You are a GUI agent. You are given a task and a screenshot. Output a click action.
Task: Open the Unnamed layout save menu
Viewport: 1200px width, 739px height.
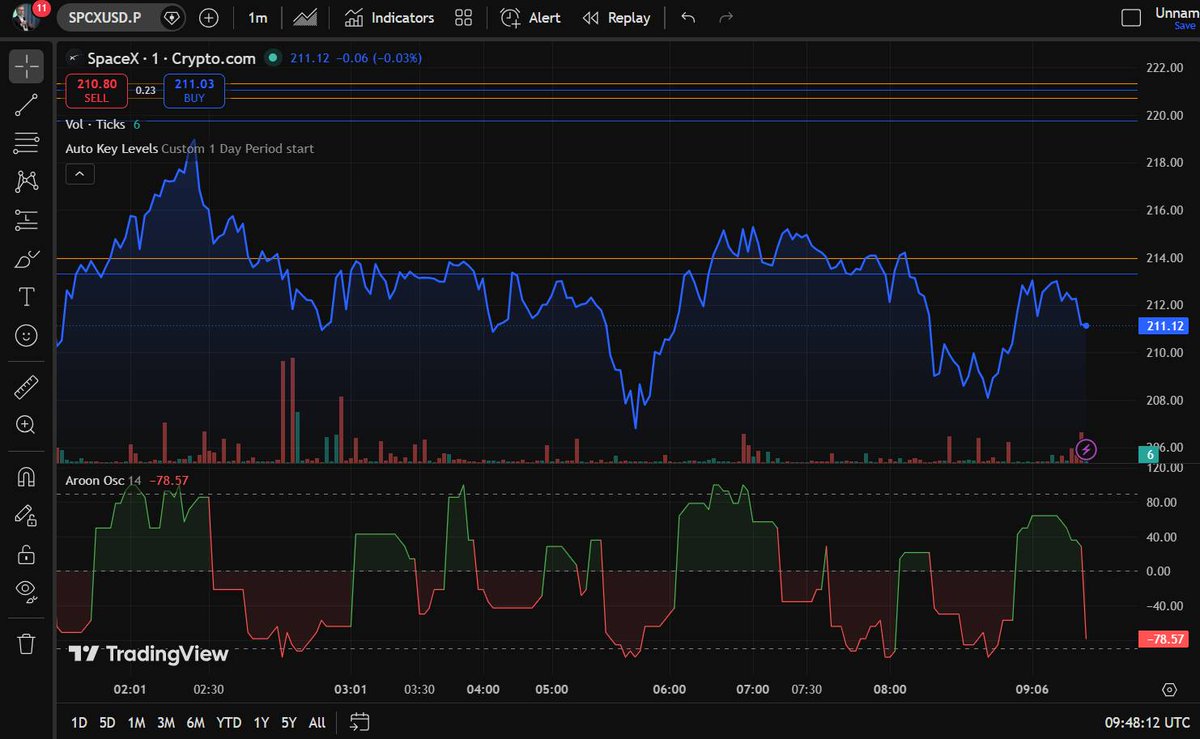click(1178, 17)
